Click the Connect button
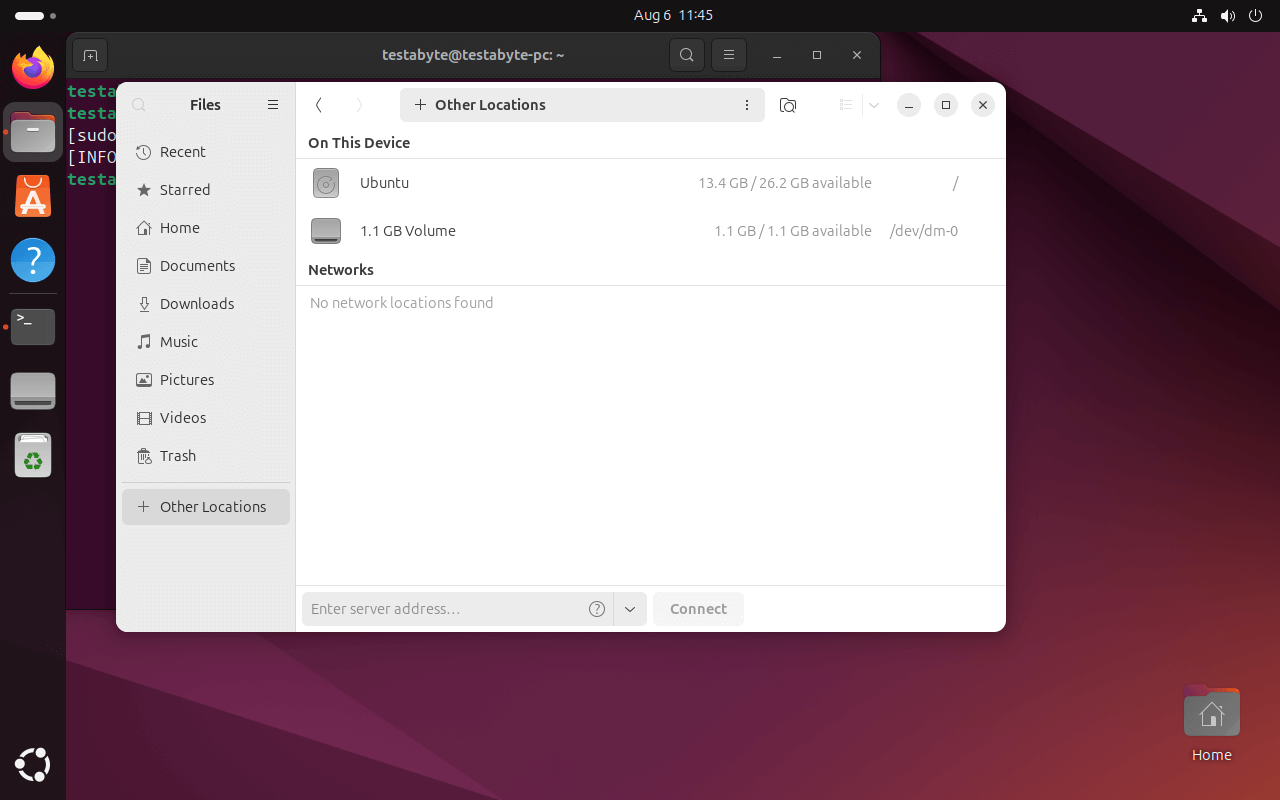Viewport: 1280px width, 800px height. click(697, 609)
